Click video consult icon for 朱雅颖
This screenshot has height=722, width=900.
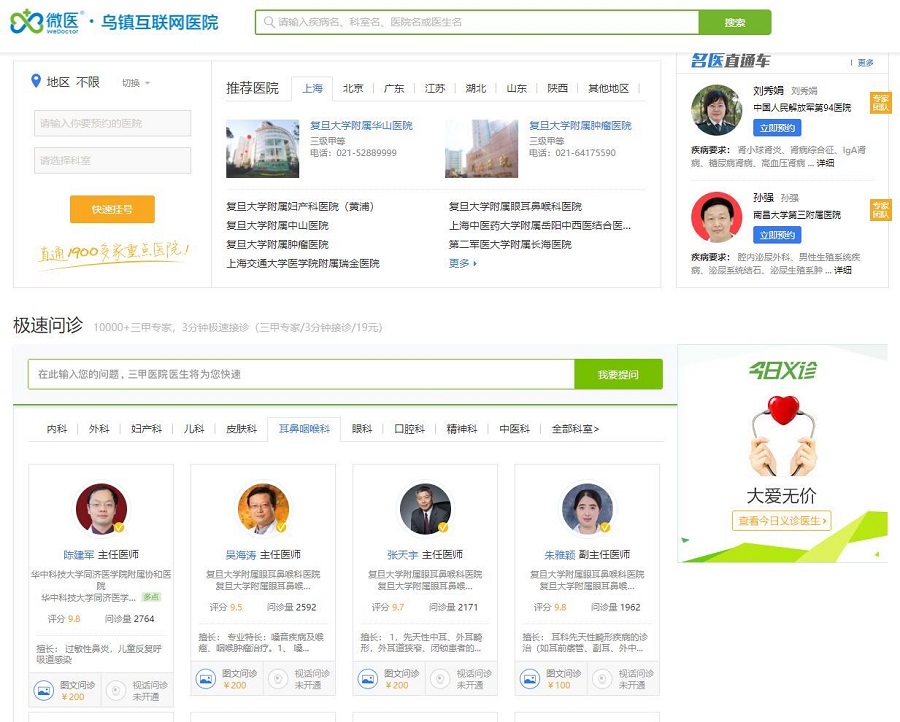click(x=602, y=679)
